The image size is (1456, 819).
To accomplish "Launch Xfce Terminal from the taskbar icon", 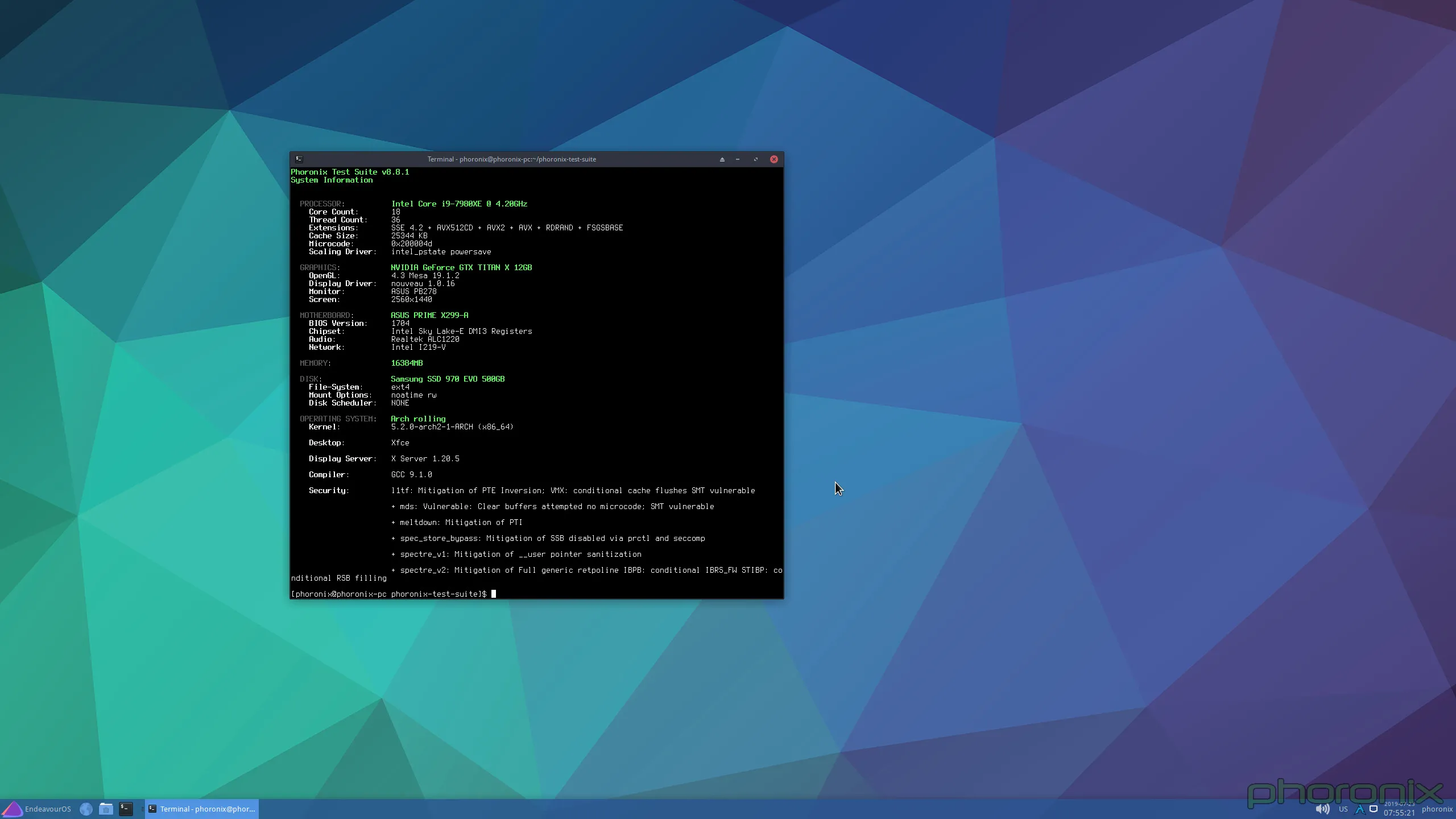I will pyautogui.click(x=126, y=808).
